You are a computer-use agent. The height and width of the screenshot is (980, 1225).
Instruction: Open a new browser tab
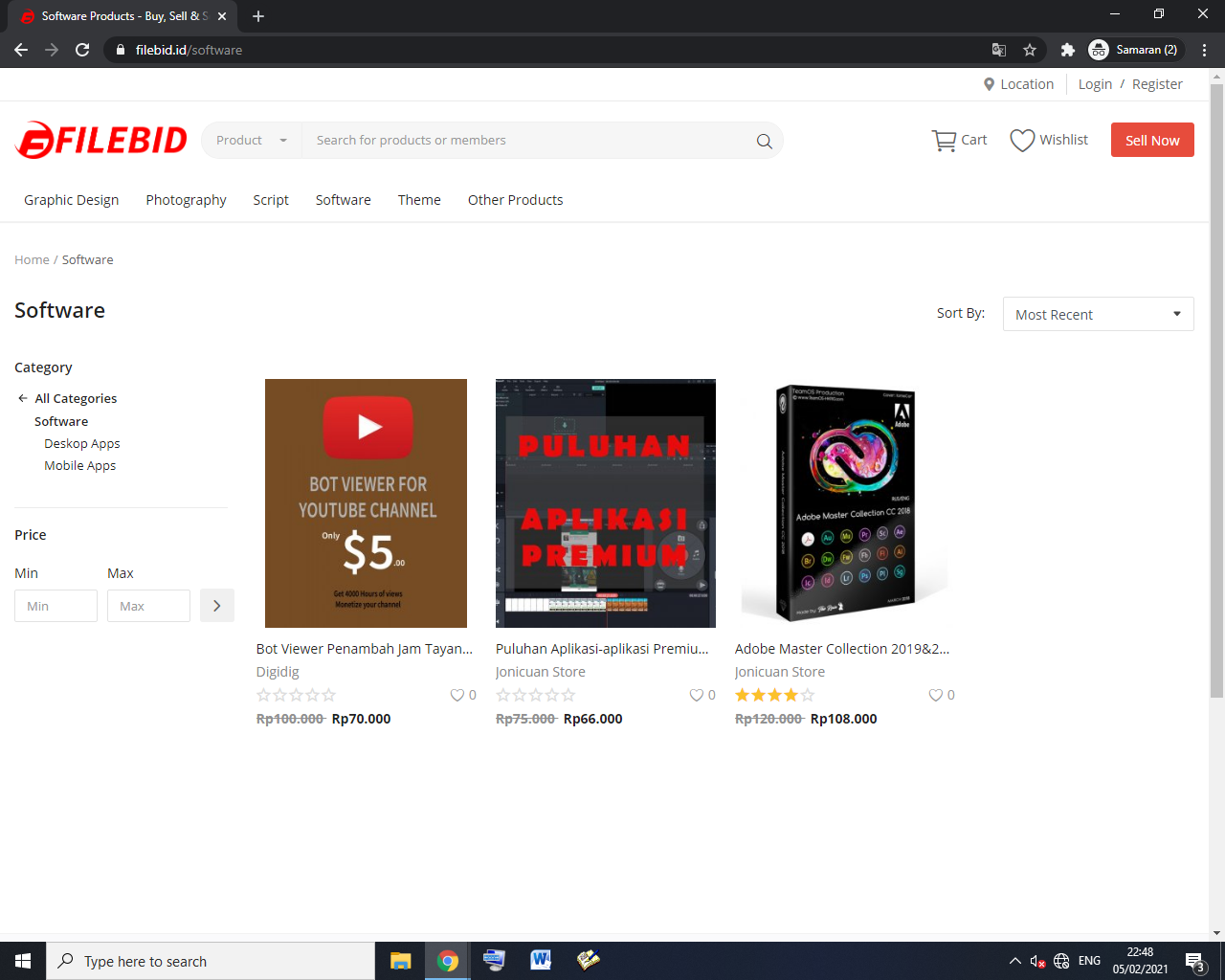pyautogui.click(x=258, y=16)
